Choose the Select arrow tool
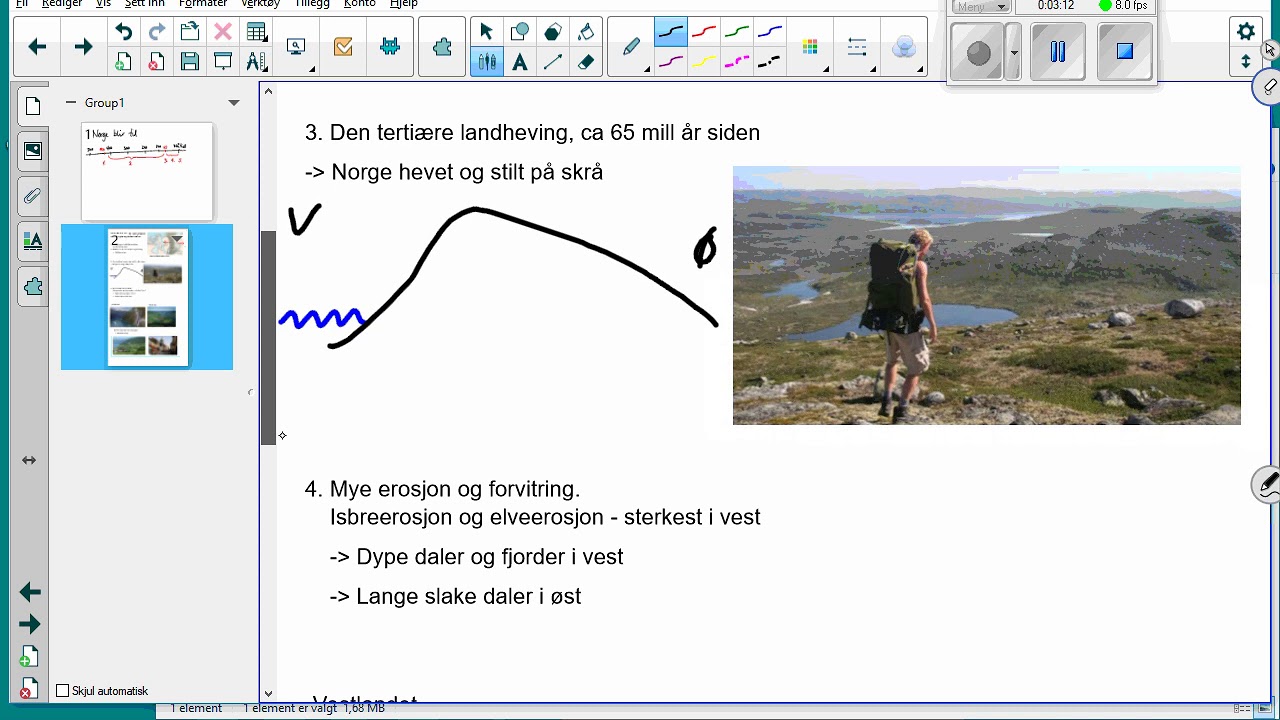This screenshot has width=1280, height=720. coord(487,32)
